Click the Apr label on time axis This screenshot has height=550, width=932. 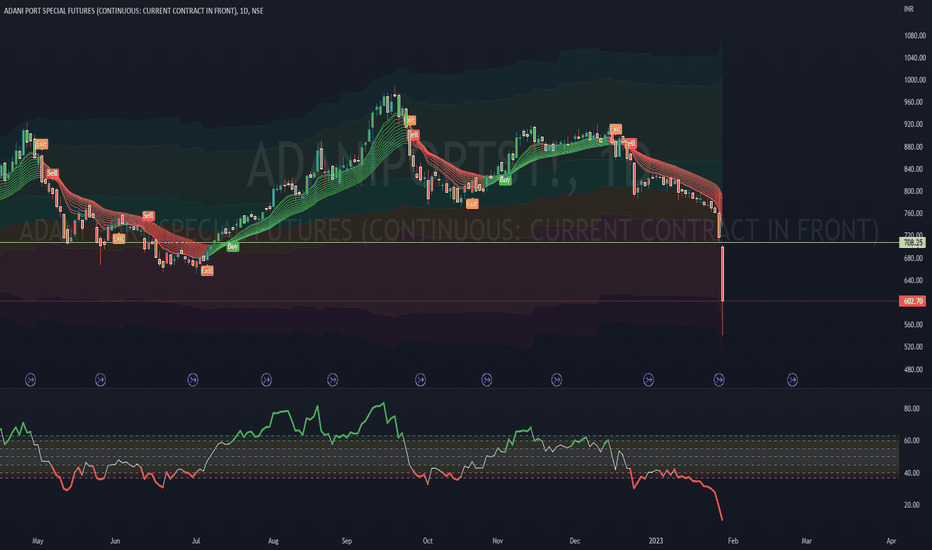tap(891, 541)
